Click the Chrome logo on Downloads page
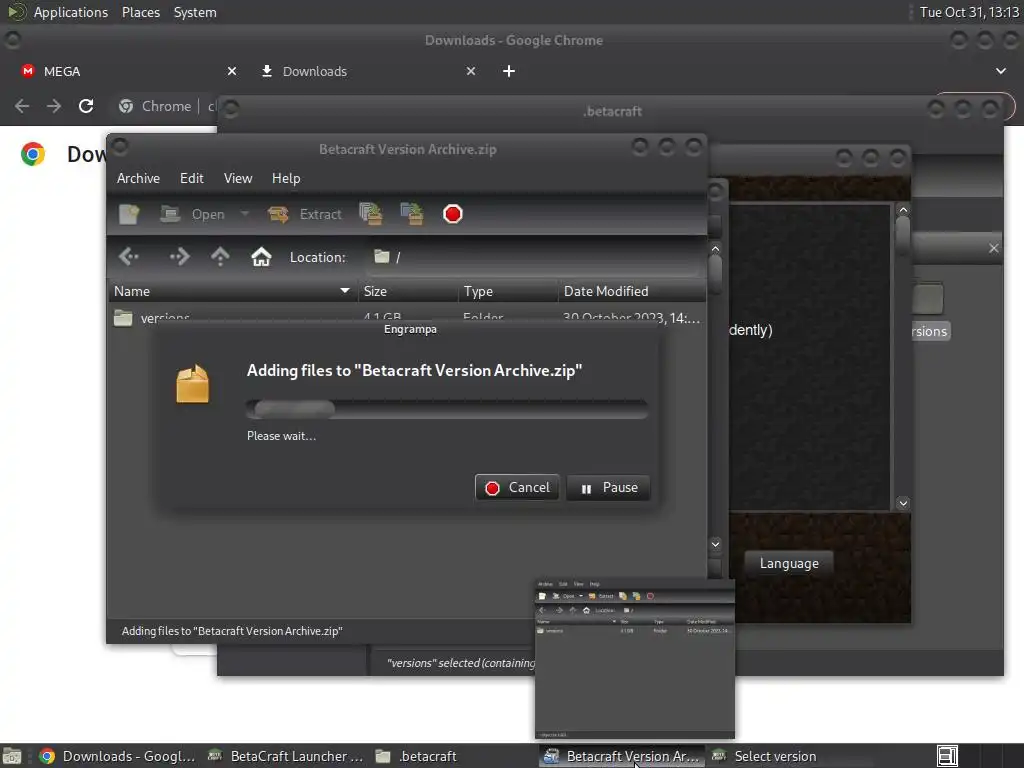The width and height of the screenshot is (1024, 768). (x=33, y=154)
